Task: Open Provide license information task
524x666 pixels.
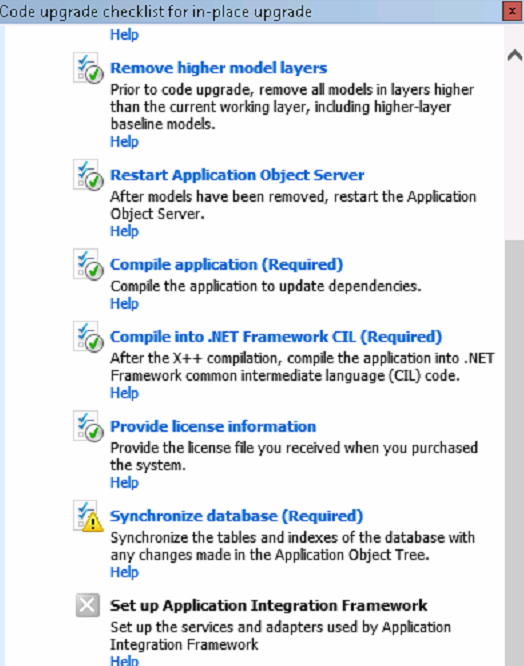Action: tap(213, 426)
